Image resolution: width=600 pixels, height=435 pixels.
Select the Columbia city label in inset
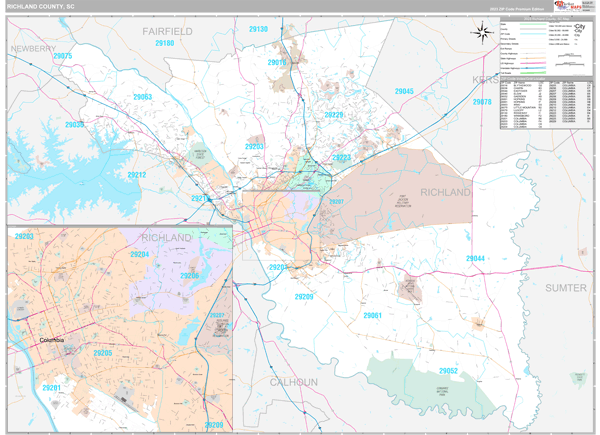(x=58, y=341)
